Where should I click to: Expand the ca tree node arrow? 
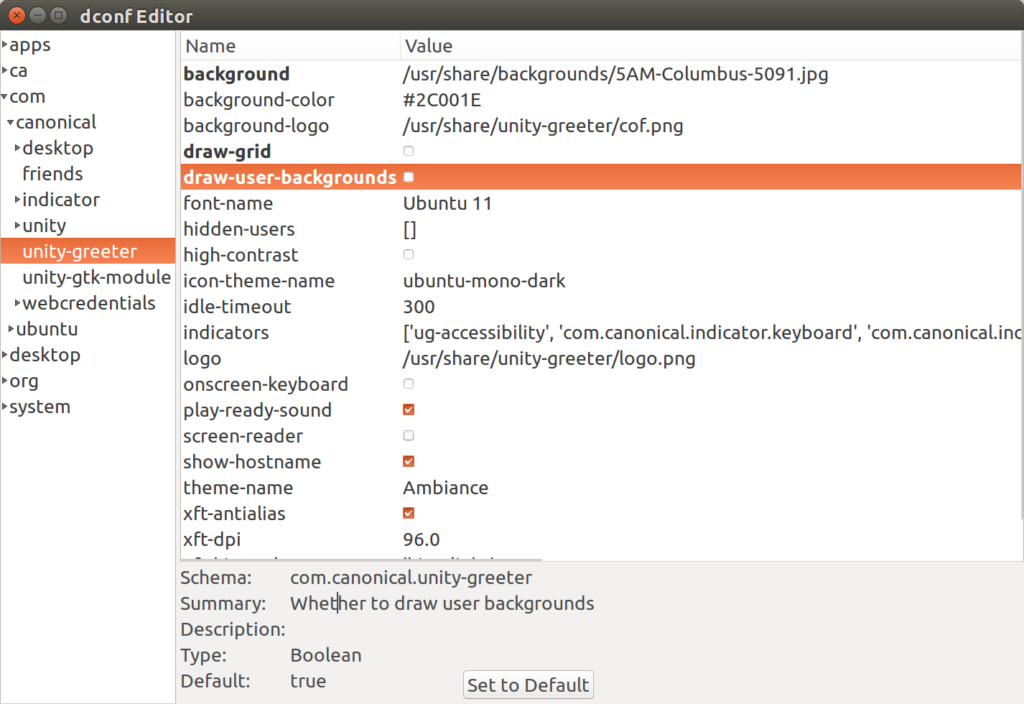[5, 71]
